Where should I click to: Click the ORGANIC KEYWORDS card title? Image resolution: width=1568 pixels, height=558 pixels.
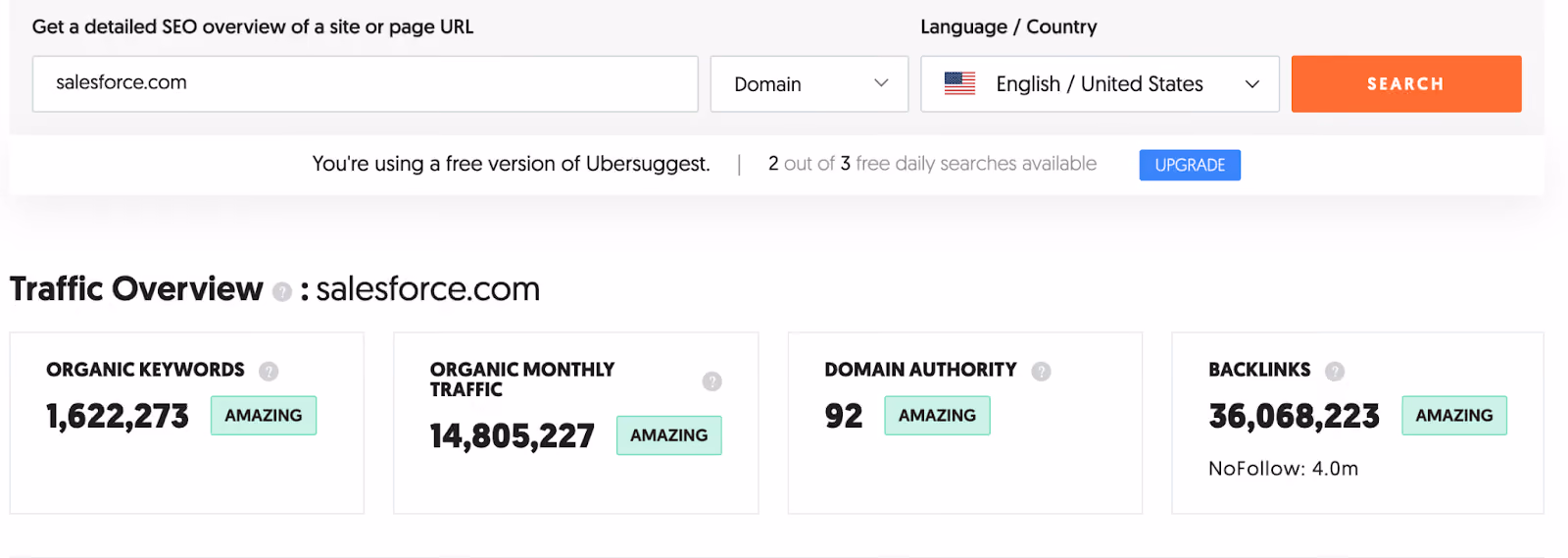click(145, 370)
